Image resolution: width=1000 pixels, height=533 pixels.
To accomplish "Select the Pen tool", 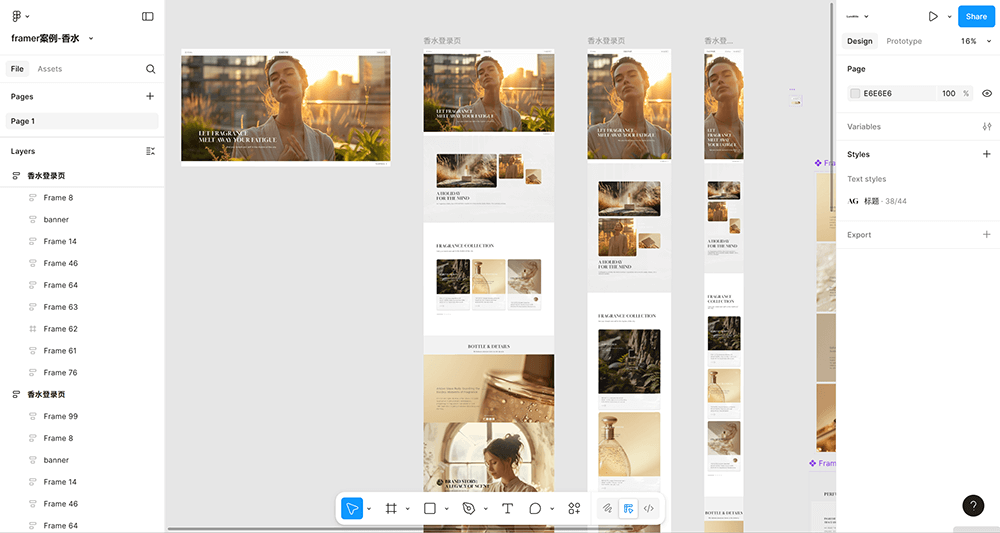I will 469,508.
